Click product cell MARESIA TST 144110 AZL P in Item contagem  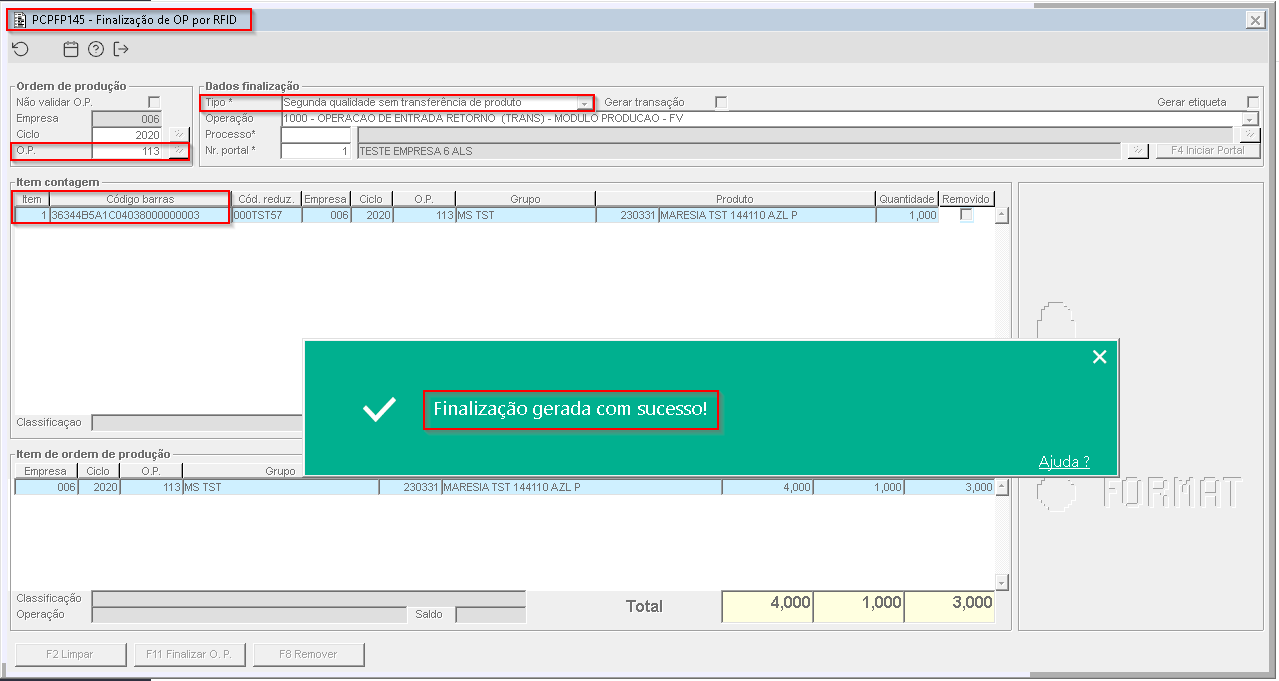point(767,215)
